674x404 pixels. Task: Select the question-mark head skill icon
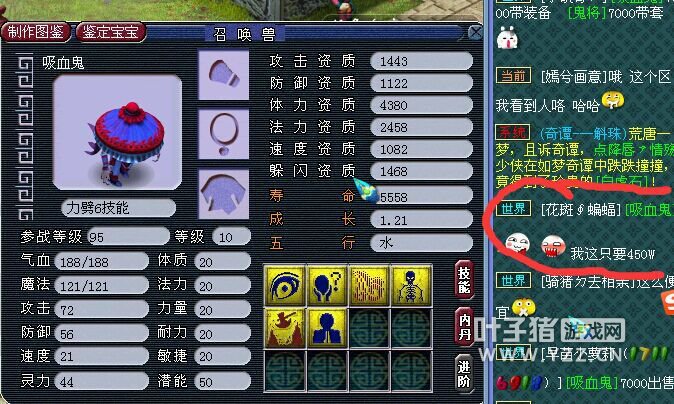click(x=327, y=285)
